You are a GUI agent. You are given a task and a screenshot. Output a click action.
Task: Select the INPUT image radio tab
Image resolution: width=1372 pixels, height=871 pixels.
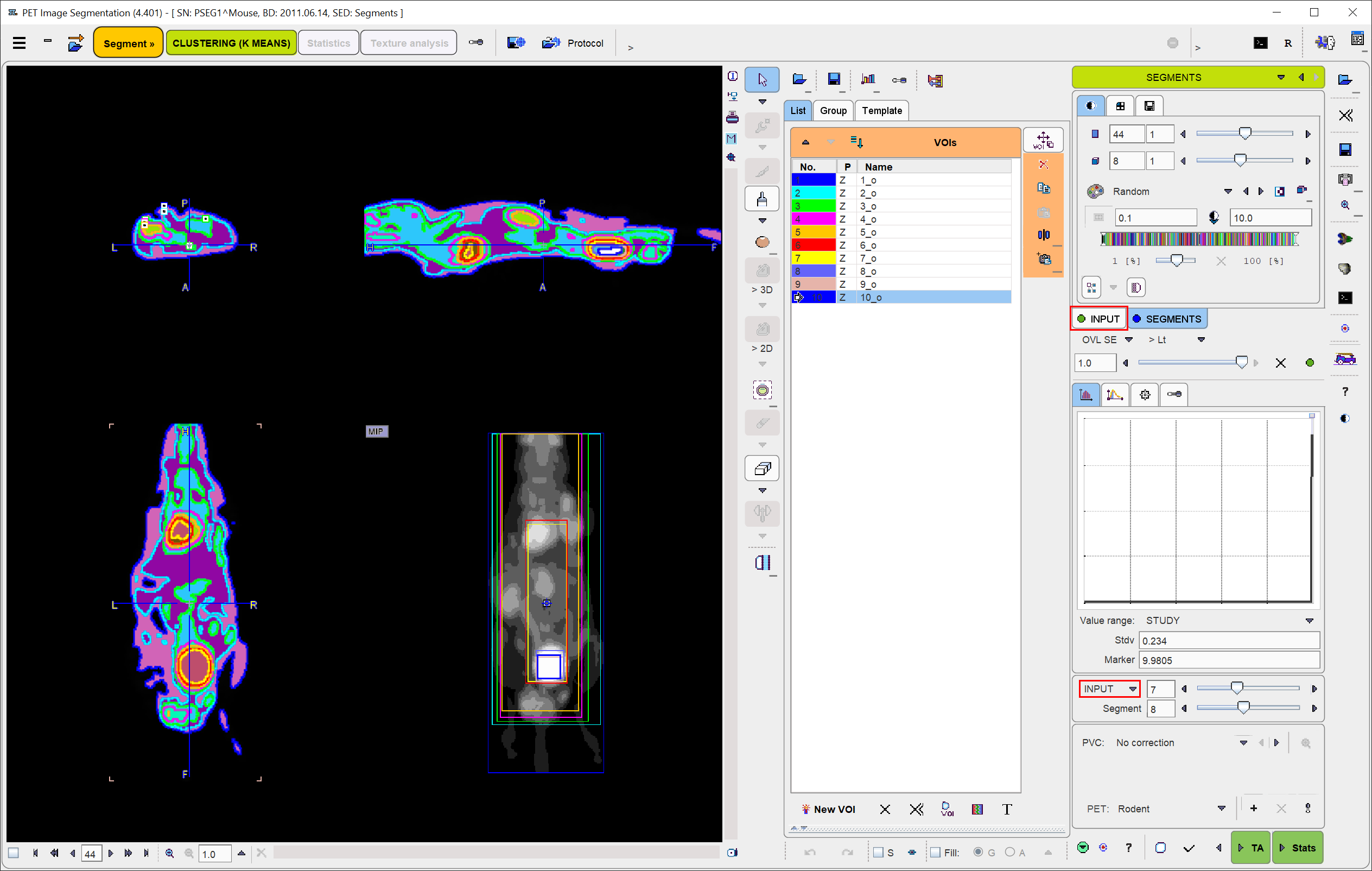[1098, 319]
